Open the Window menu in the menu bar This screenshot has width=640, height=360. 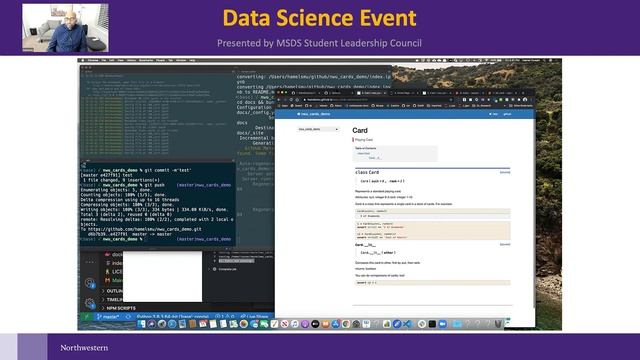point(181,60)
